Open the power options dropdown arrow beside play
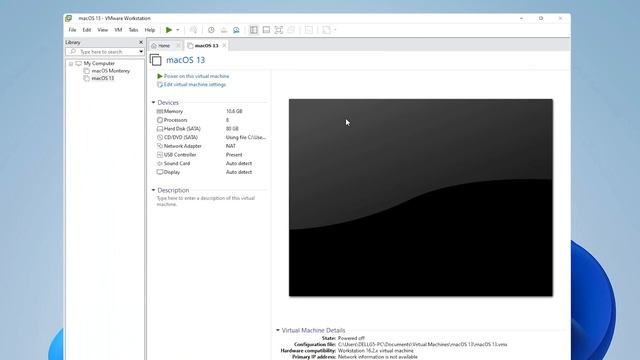The width and height of the screenshot is (640, 360). click(x=178, y=30)
